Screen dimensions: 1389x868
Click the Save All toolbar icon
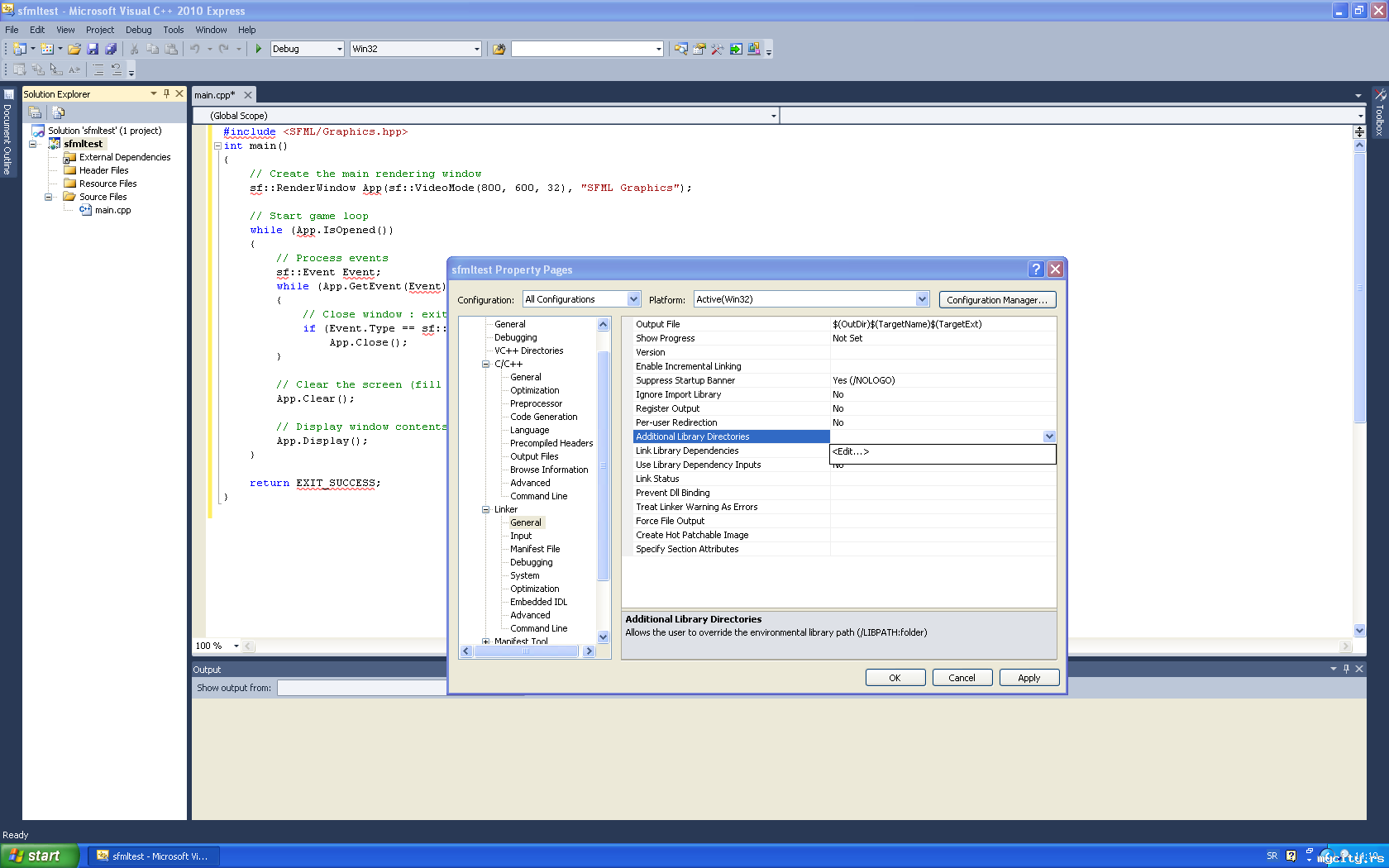[x=111, y=49]
